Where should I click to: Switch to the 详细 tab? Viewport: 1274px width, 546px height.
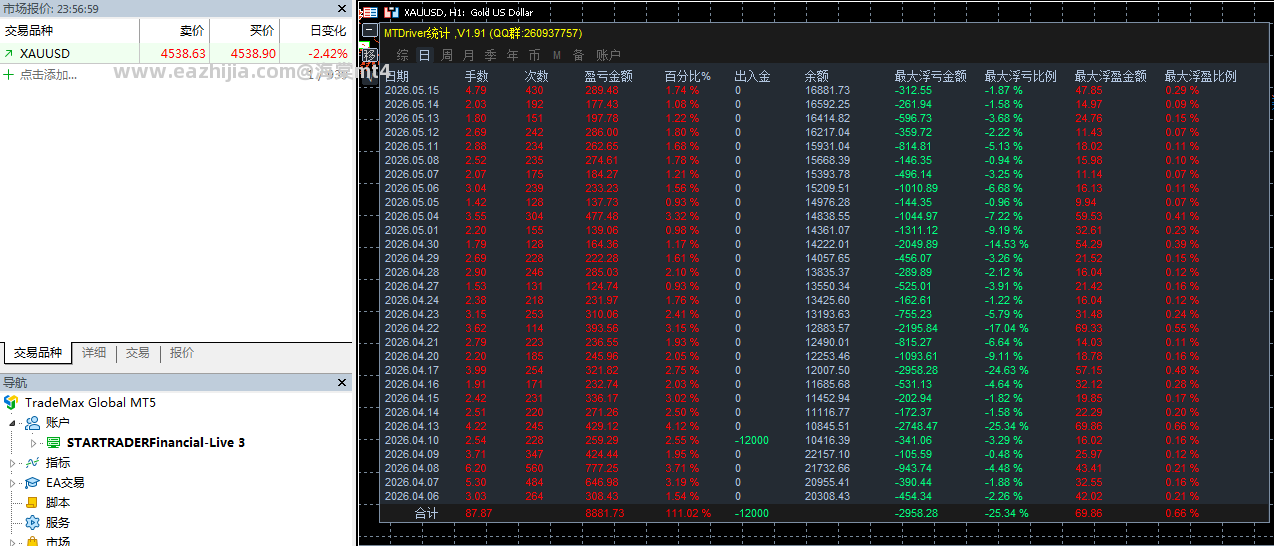tap(94, 353)
